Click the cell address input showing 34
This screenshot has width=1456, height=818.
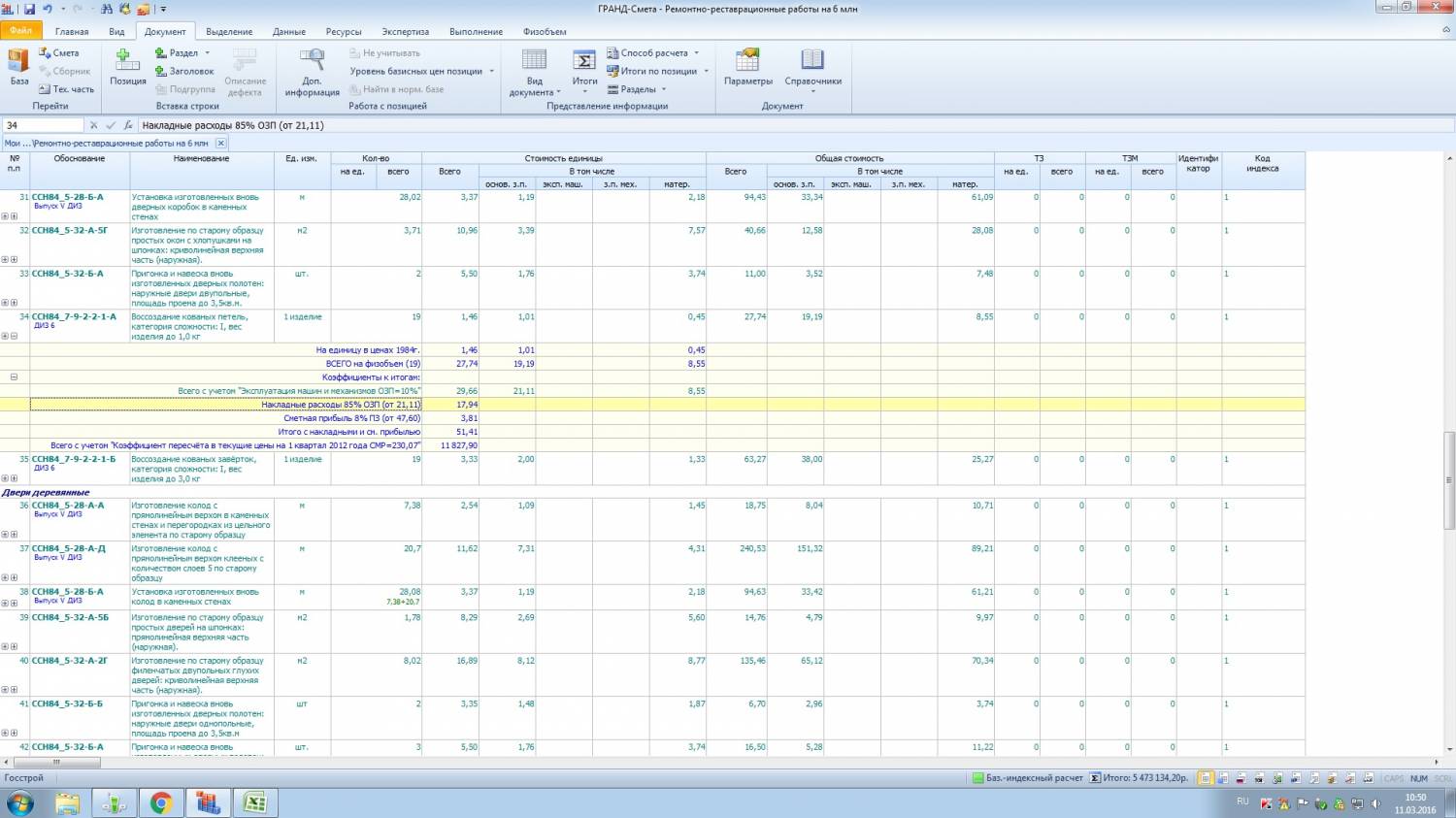[43, 125]
